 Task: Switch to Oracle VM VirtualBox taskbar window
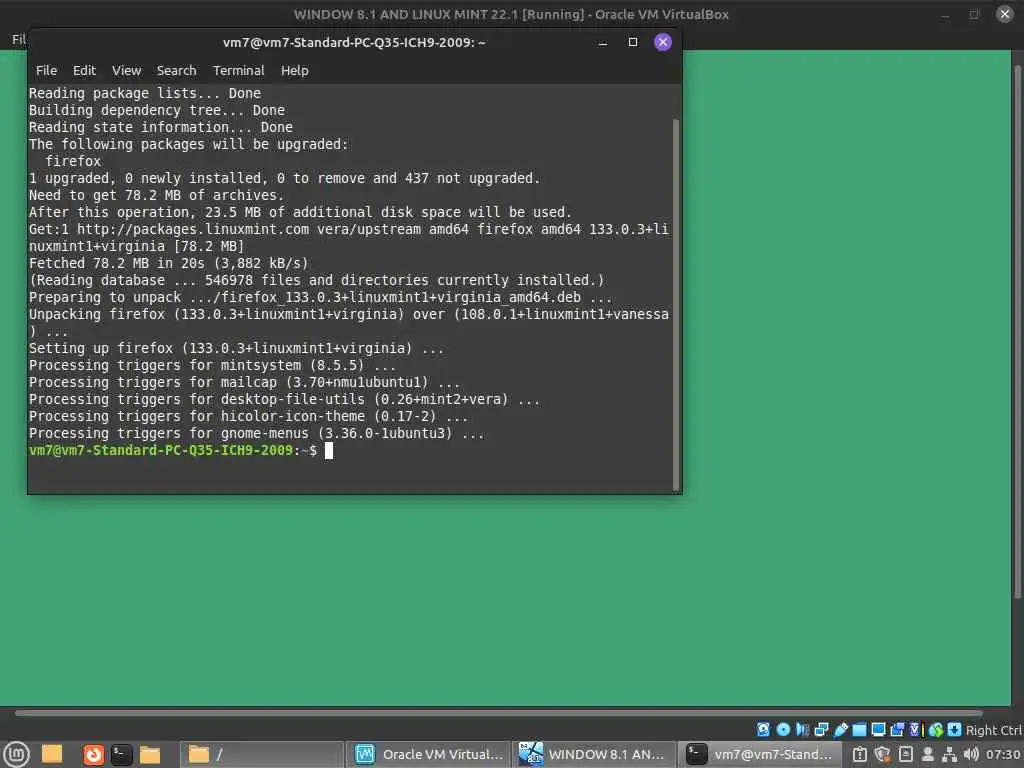tap(429, 755)
